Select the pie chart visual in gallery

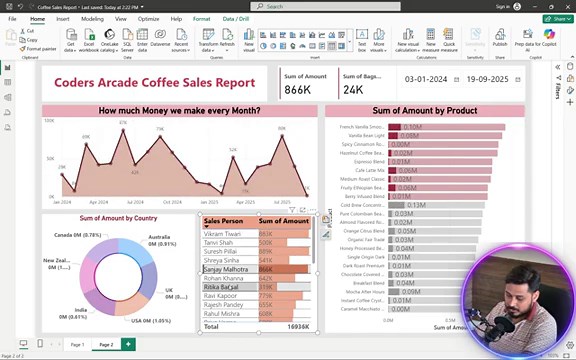(263, 46)
